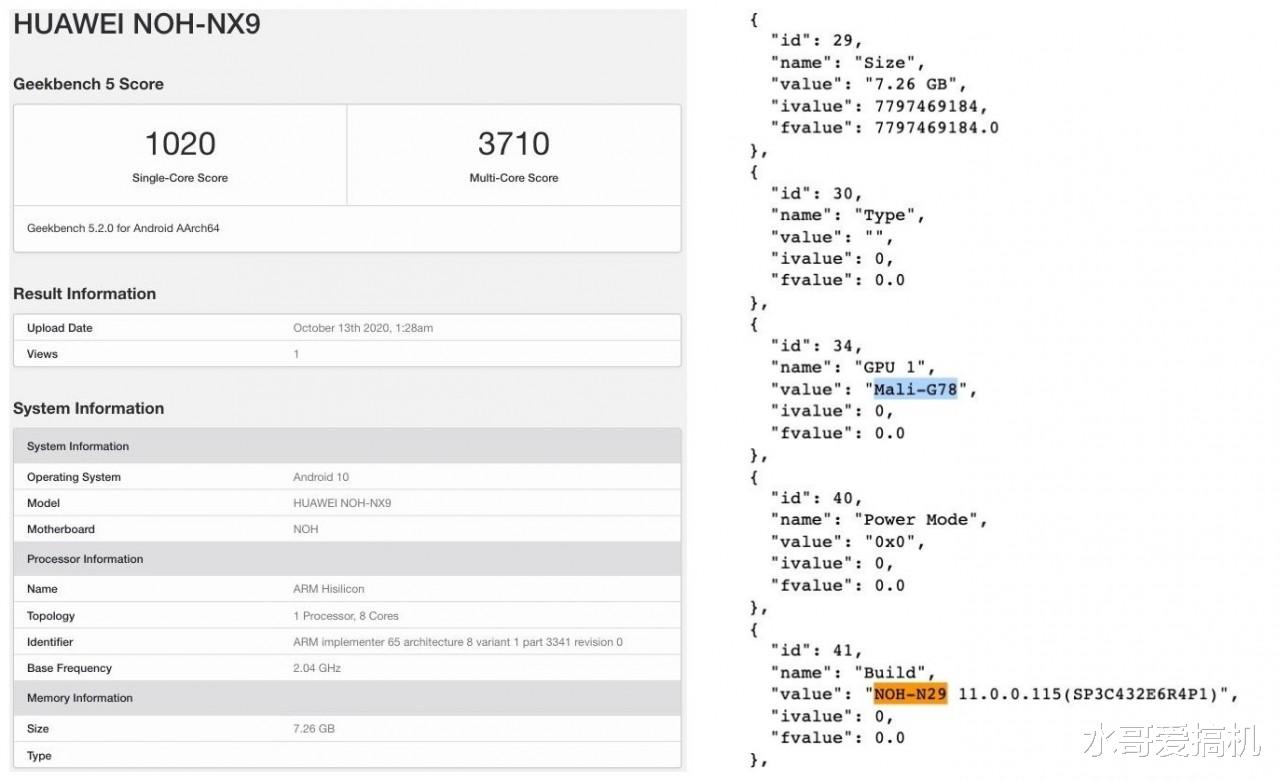Select the Upload Date value October 13th 2020

[363, 328]
